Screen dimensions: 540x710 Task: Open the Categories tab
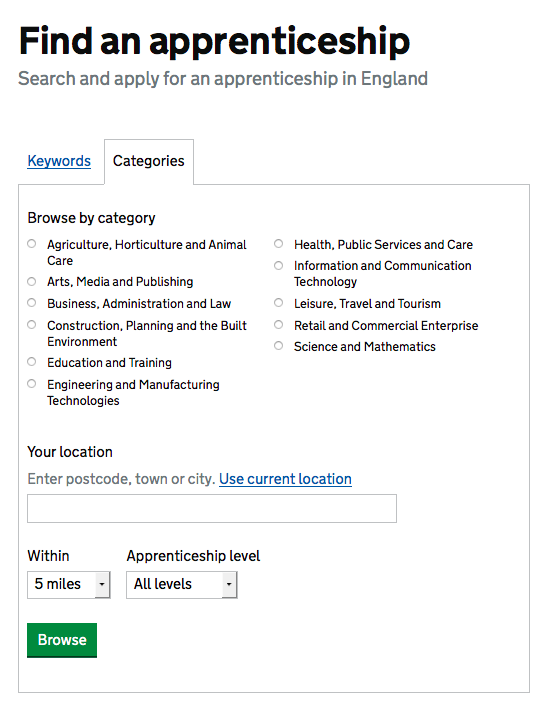click(148, 161)
